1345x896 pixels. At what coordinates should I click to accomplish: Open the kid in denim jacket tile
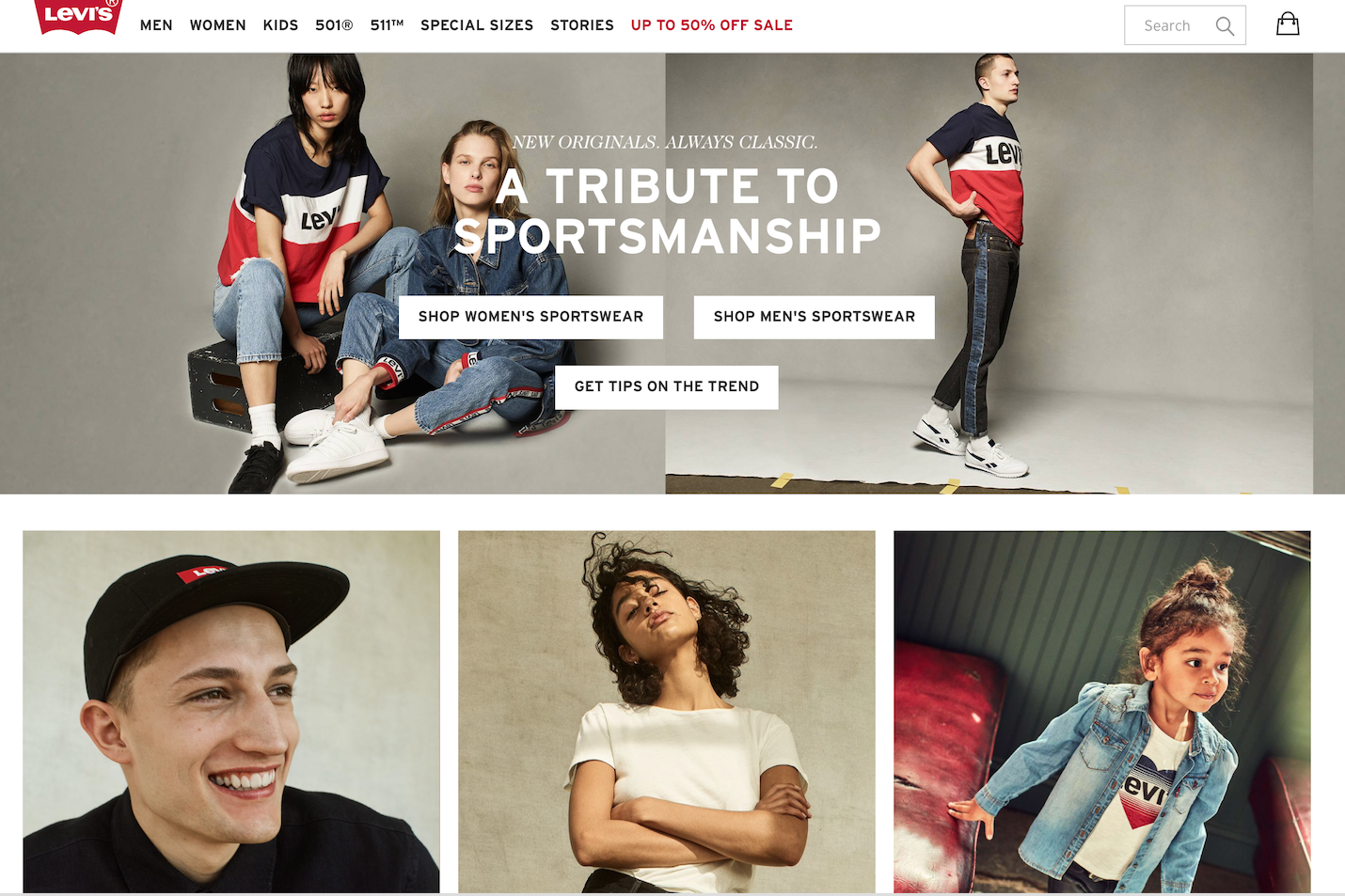point(1102,712)
